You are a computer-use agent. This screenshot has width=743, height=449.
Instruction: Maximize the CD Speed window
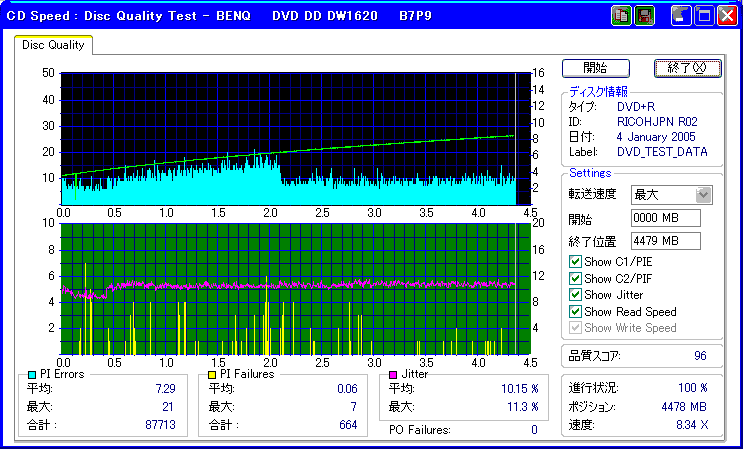(704, 16)
